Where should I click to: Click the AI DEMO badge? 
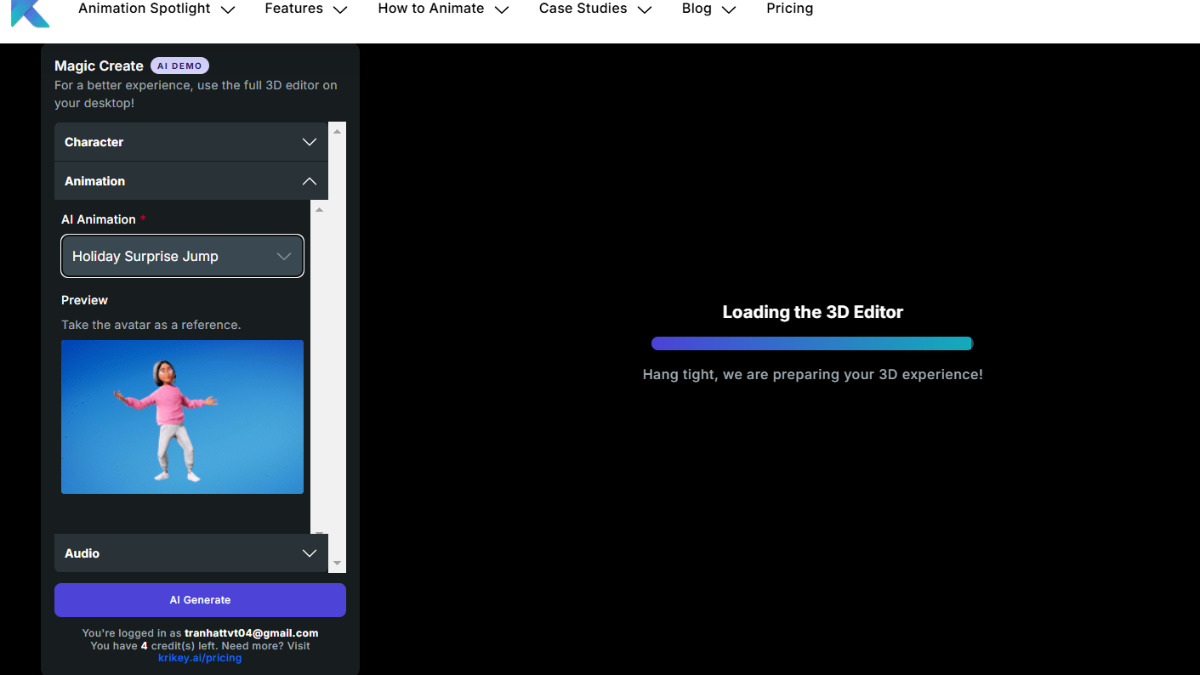coord(180,66)
